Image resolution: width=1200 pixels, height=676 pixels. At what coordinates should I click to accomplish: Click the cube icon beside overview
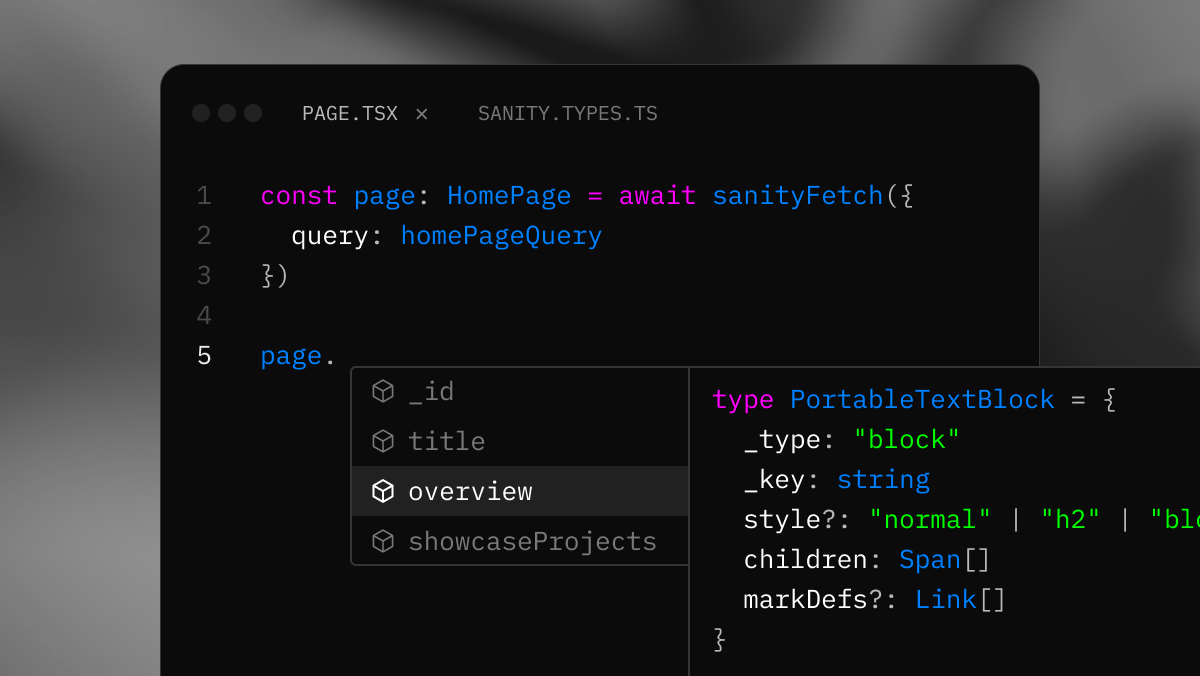click(383, 491)
